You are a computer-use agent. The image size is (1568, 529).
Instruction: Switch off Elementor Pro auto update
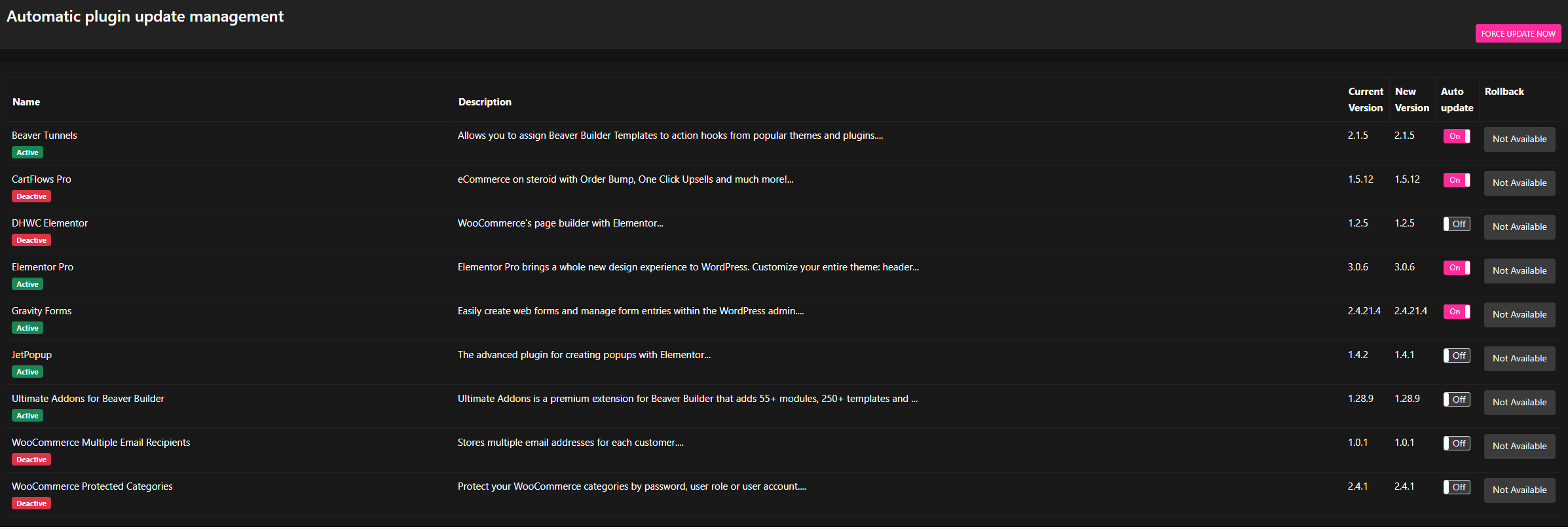[x=1457, y=268]
